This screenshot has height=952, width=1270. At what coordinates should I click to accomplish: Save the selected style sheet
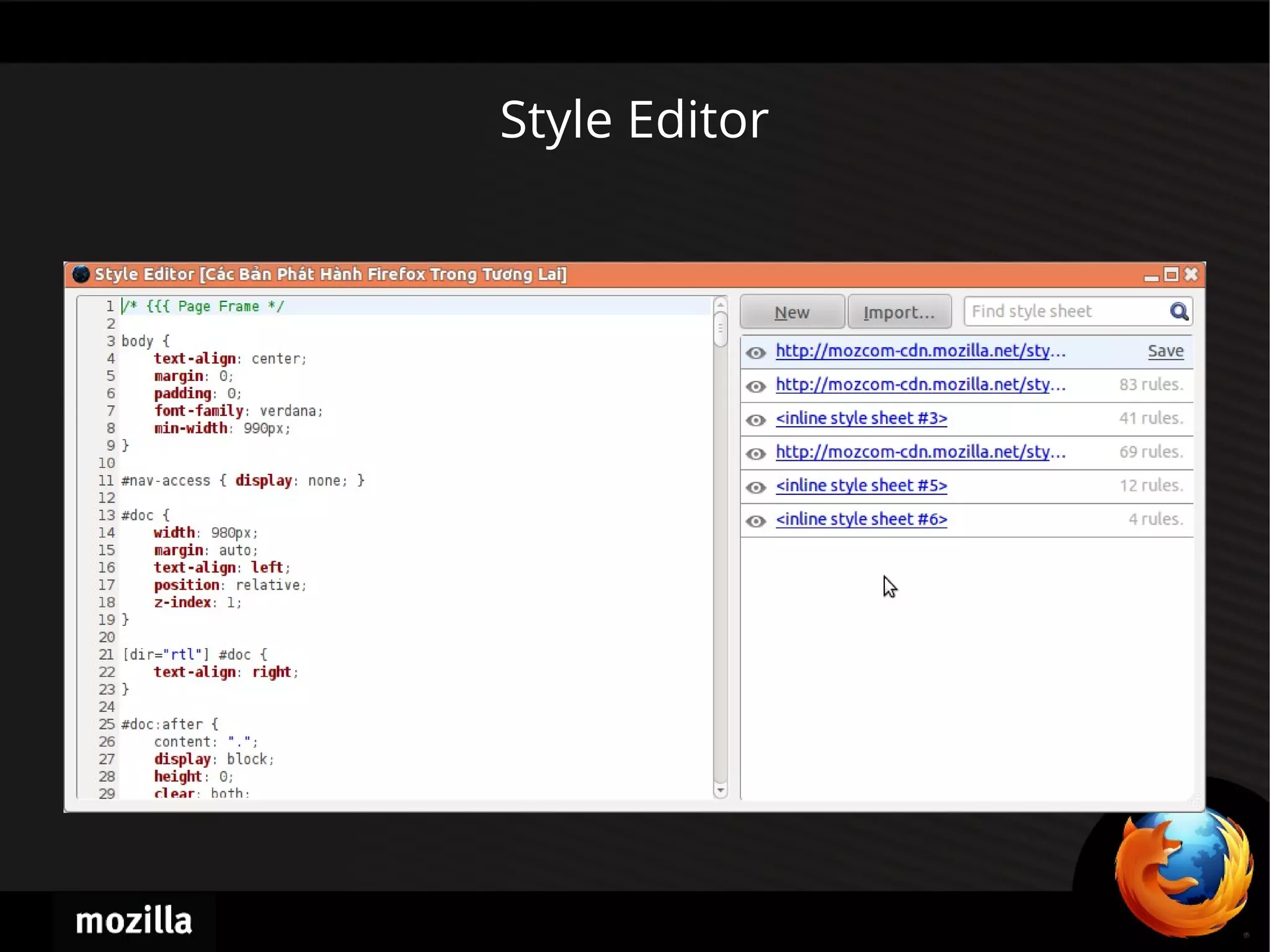click(x=1166, y=351)
